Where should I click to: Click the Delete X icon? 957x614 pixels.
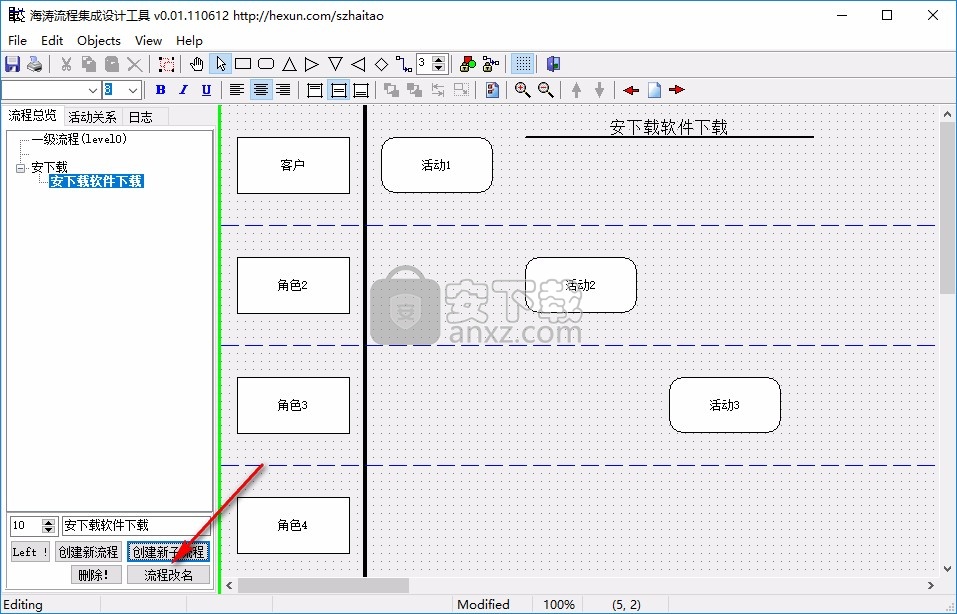tap(135, 64)
